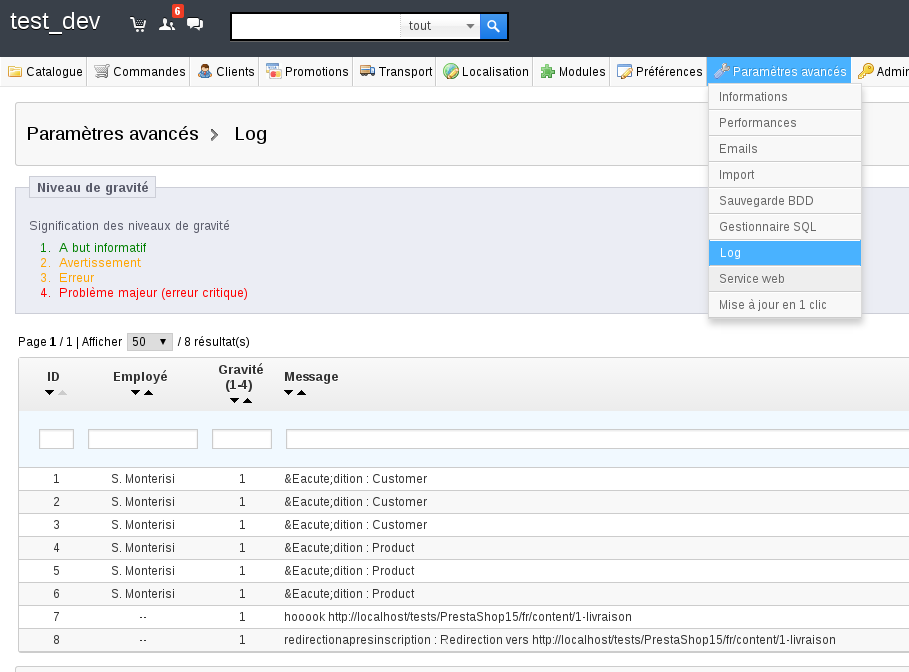
Task: Sort Gravité column descending arrow
Action: click(234, 401)
